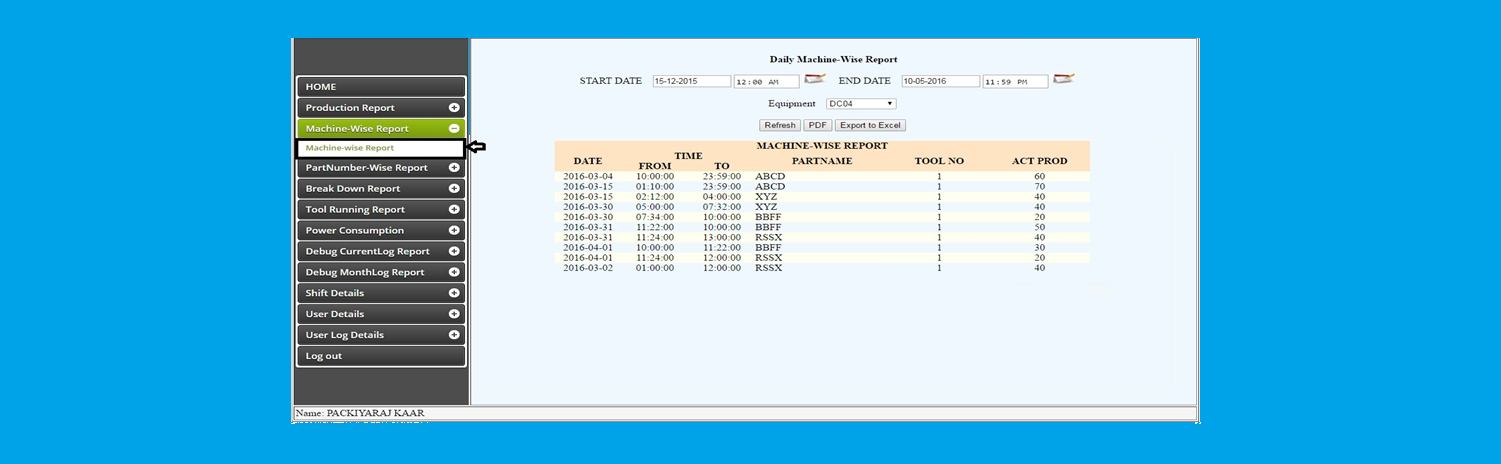Open Power Consumption menu
The height and width of the screenshot is (464, 1501).
coord(381,230)
